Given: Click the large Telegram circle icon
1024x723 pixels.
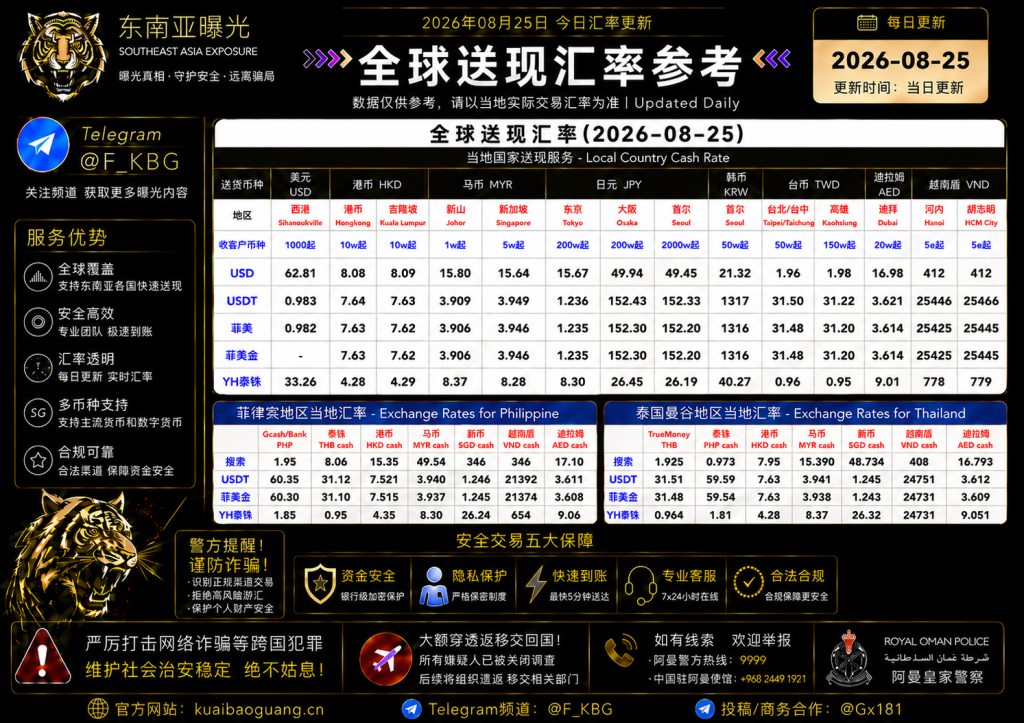Looking at the screenshot, I should click(x=43, y=144).
